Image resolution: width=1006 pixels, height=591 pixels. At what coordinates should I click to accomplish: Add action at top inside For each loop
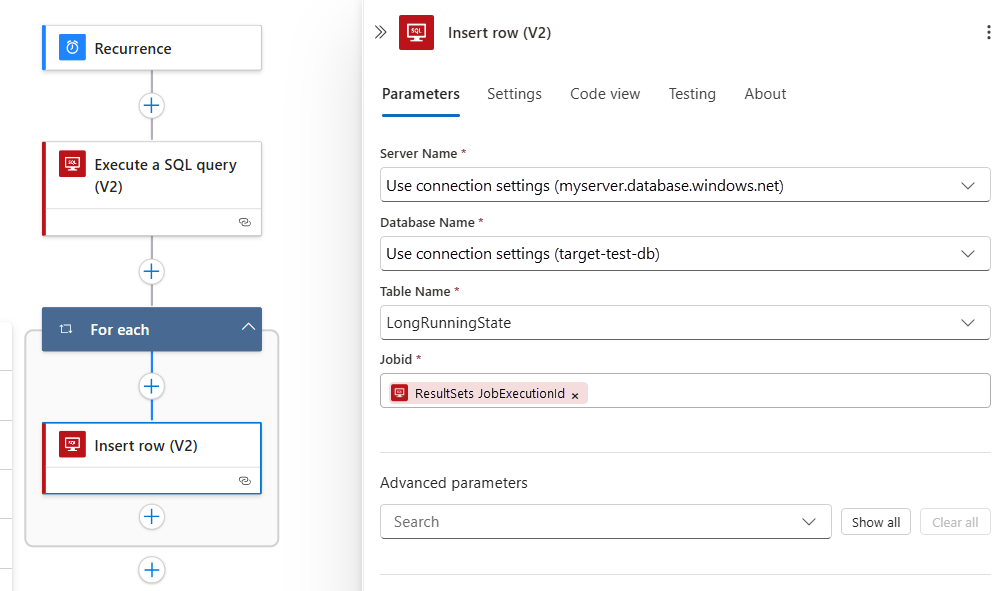(x=152, y=386)
